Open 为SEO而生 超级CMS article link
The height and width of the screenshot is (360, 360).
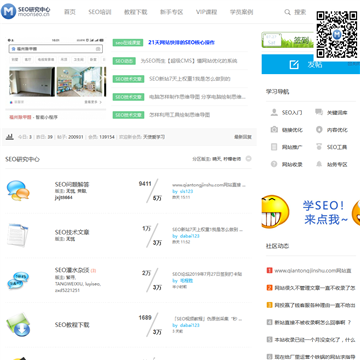pos(189,61)
